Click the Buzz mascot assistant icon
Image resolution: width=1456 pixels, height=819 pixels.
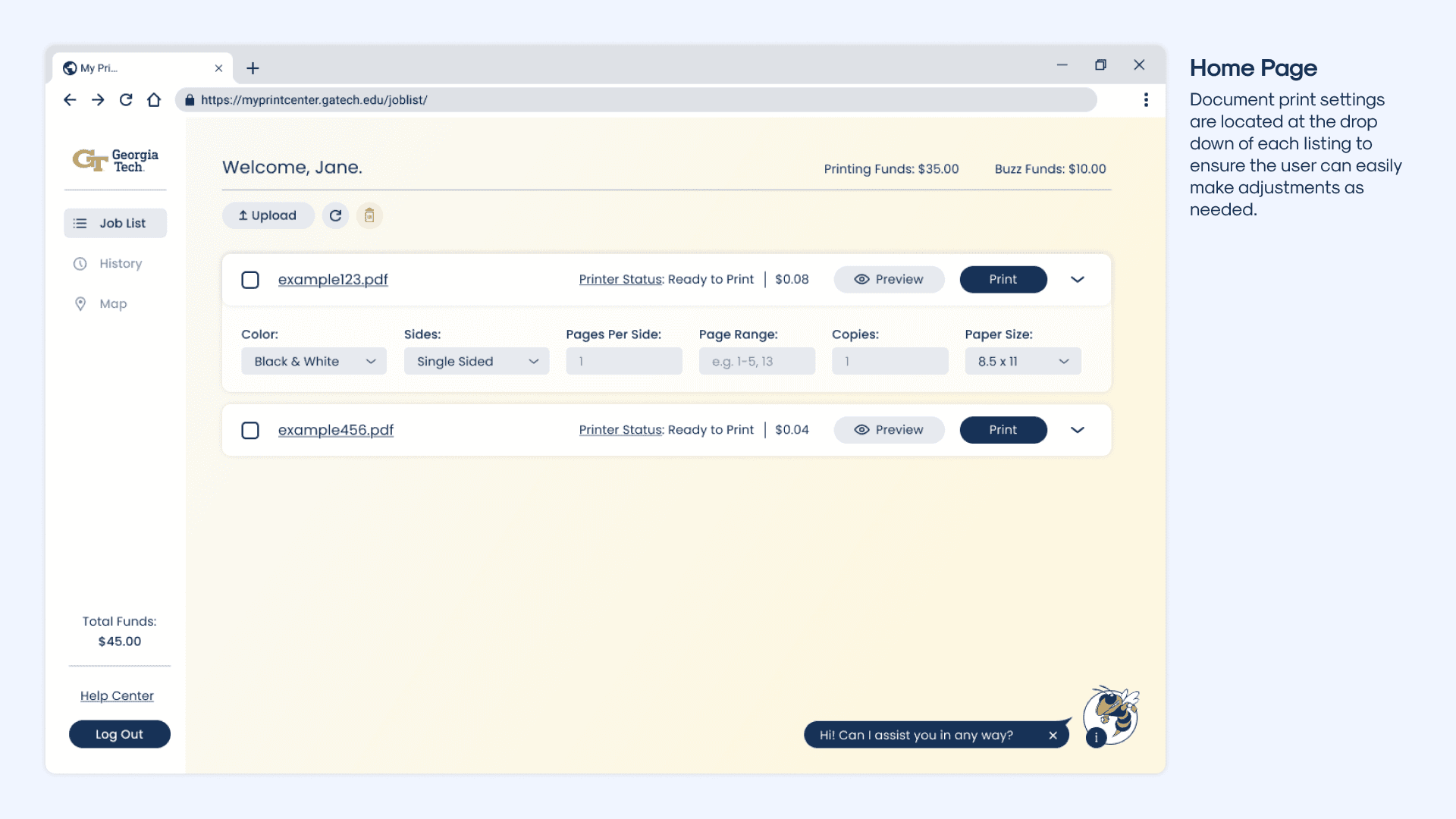[1112, 715]
